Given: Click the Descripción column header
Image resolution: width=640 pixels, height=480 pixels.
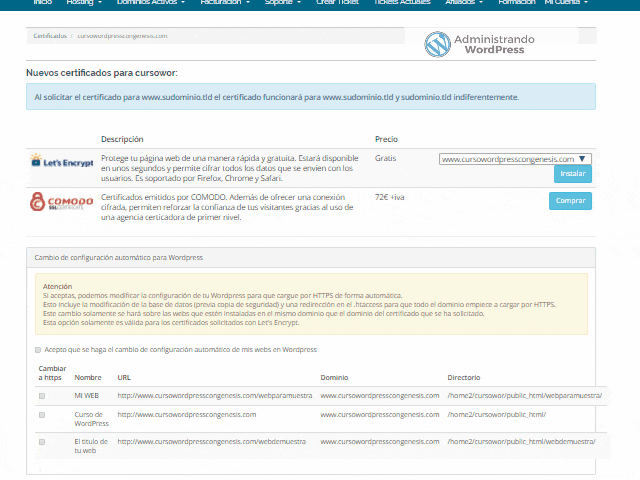Looking at the screenshot, I should pyautogui.click(x=122, y=140).
